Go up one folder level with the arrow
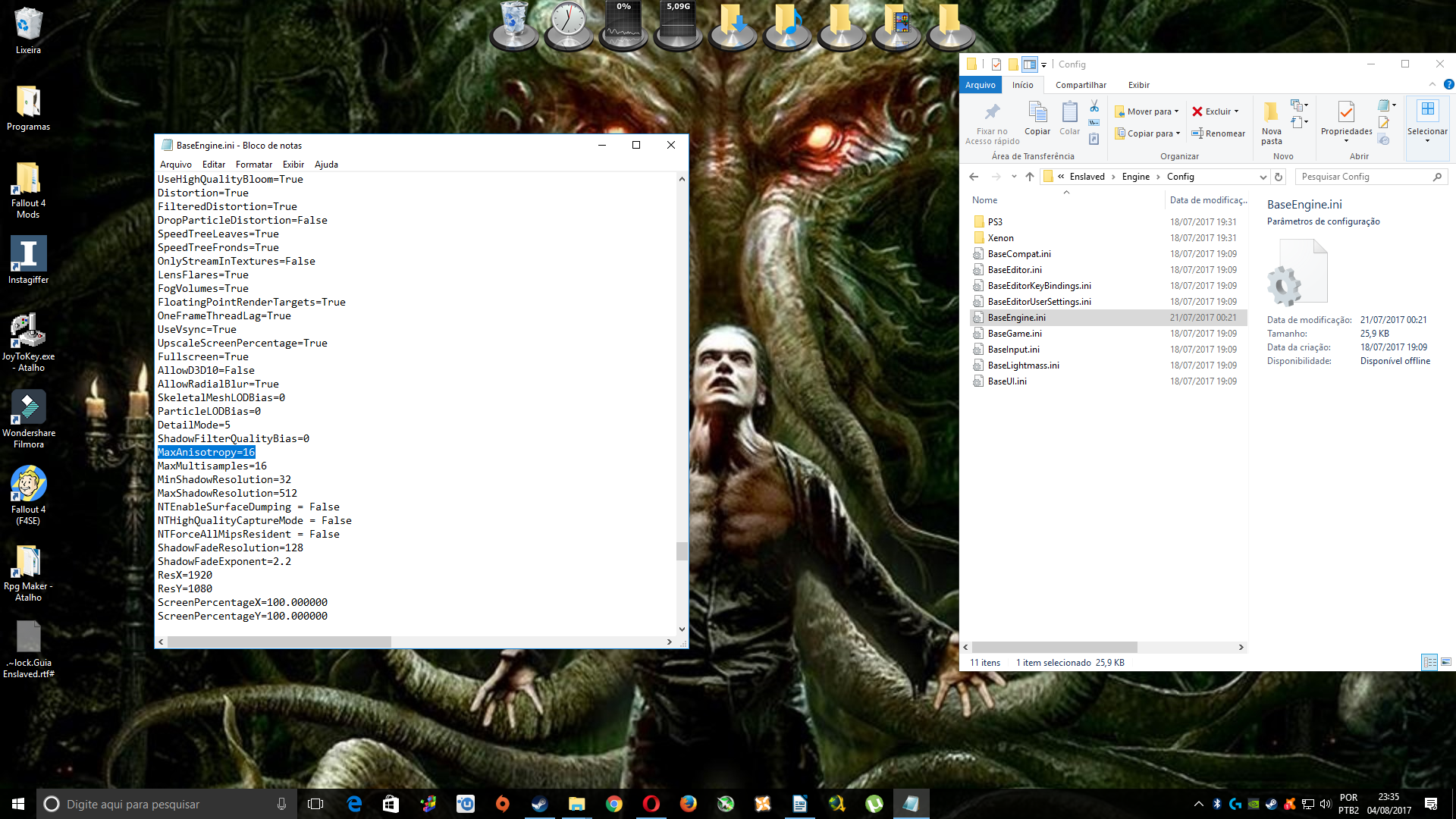1456x819 pixels. (1029, 177)
